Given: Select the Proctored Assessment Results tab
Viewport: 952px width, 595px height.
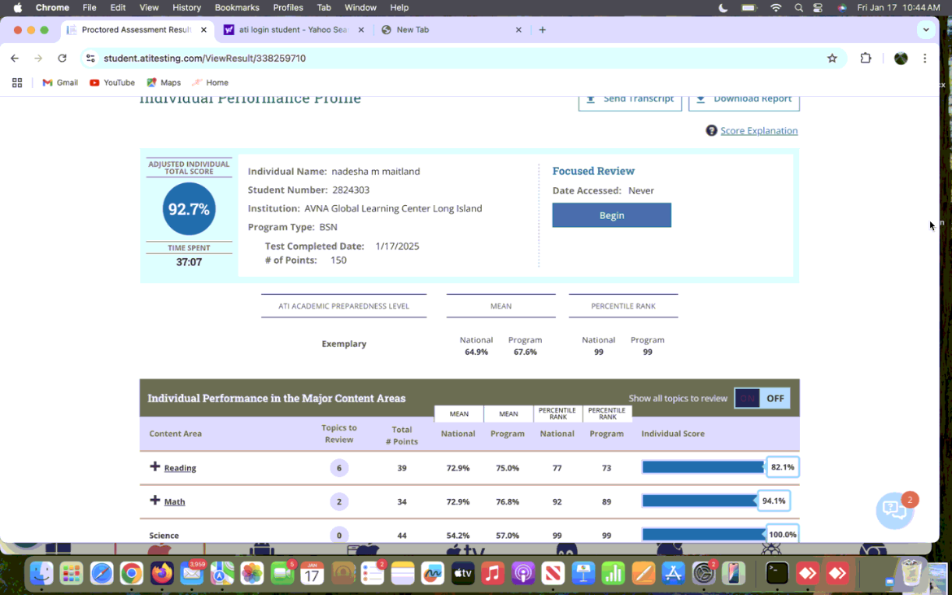Looking at the screenshot, I should click(x=137, y=30).
